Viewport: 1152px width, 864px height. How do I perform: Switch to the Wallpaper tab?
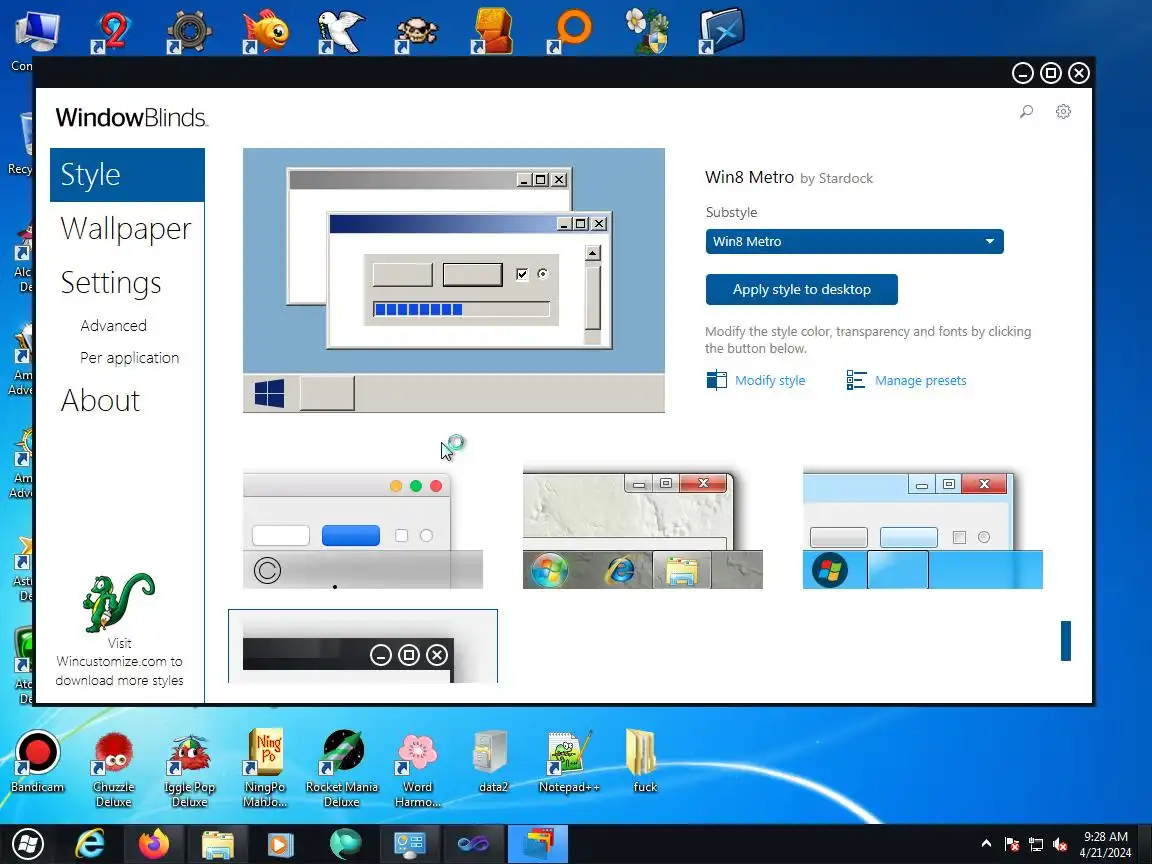[126, 228]
